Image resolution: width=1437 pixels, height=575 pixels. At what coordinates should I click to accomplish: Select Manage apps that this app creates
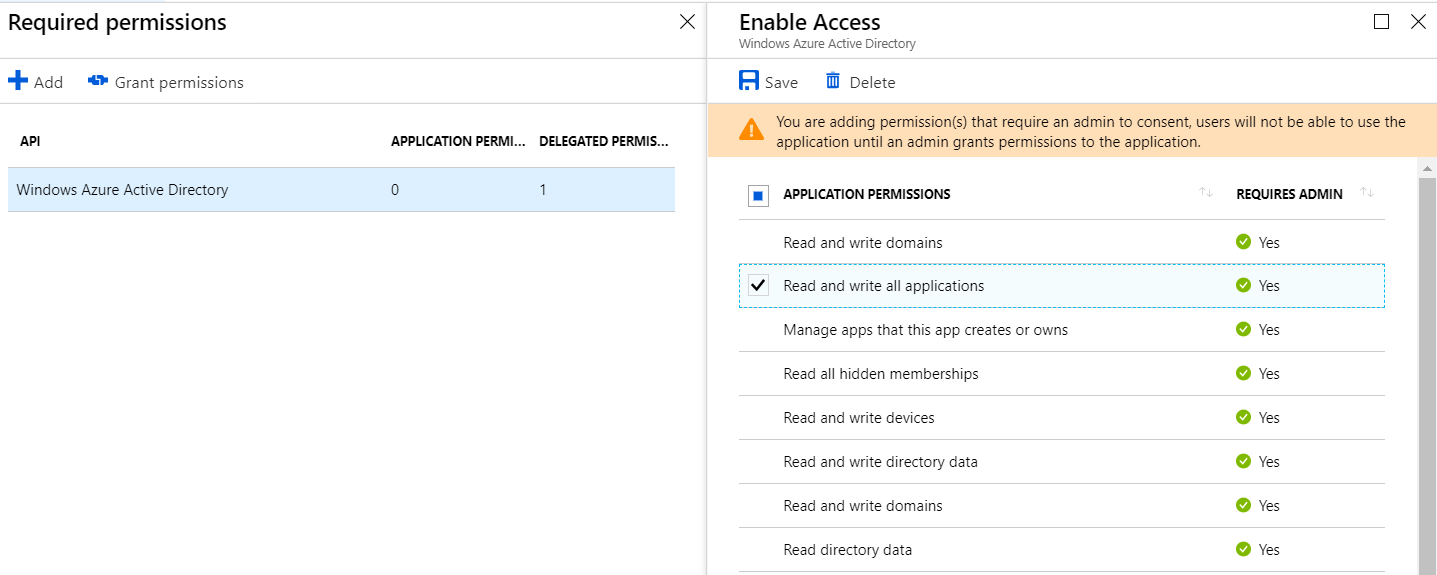tap(925, 330)
